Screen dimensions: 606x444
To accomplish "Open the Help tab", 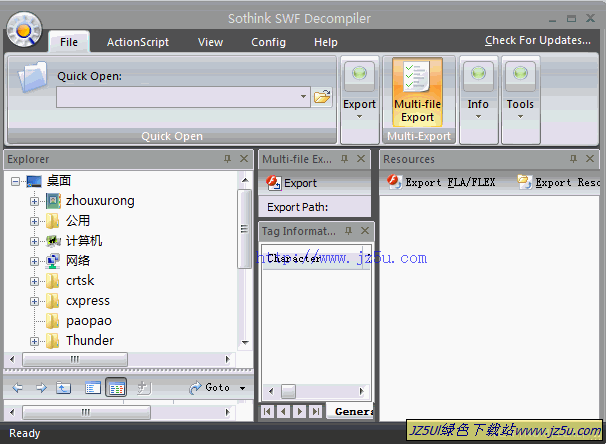I will click(x=325, y=42).
